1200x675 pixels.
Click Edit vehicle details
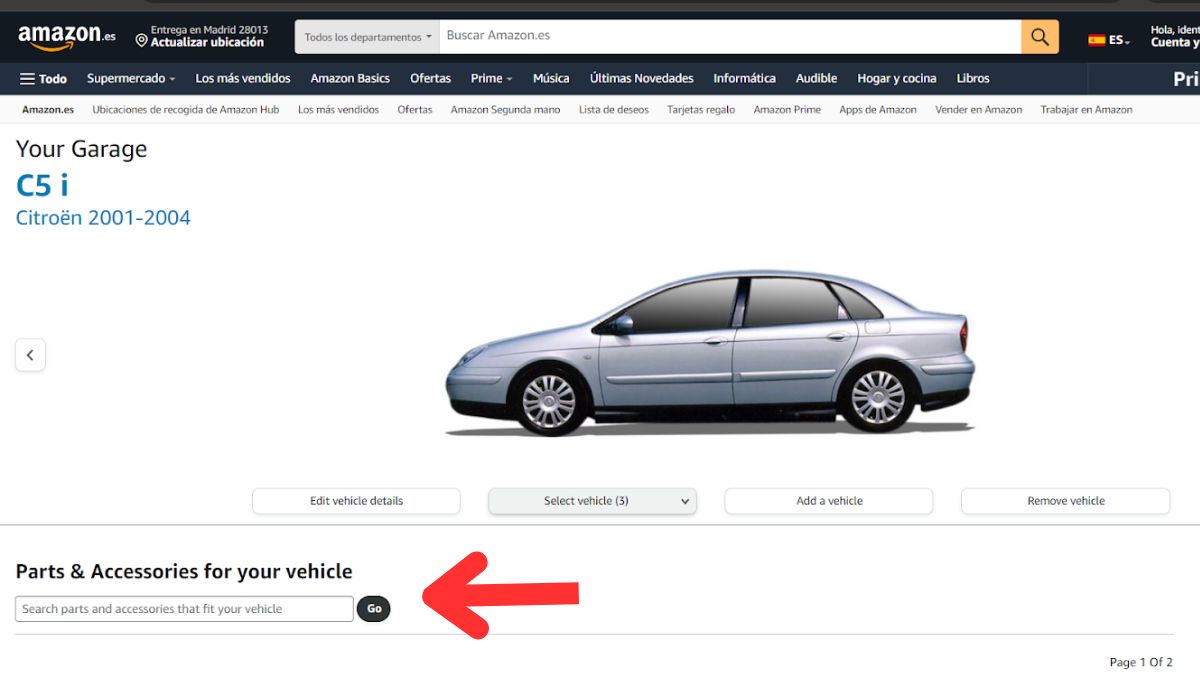pos(356,500)
